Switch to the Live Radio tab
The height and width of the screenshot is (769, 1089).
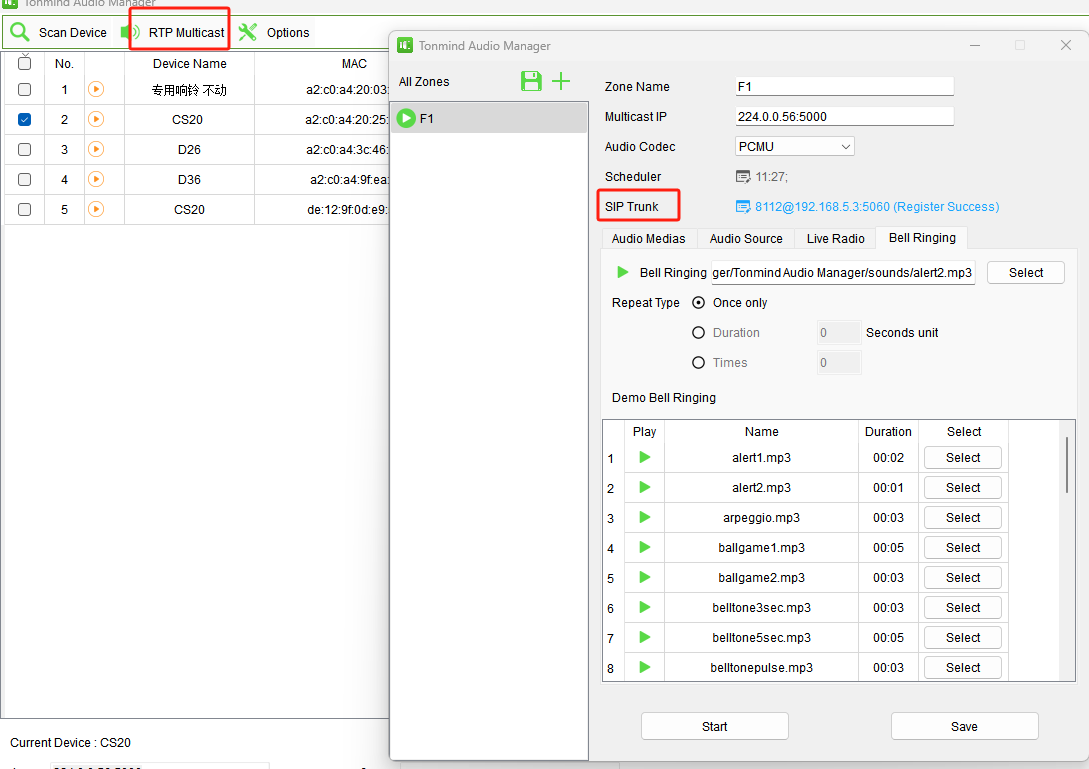coord(836,238)
